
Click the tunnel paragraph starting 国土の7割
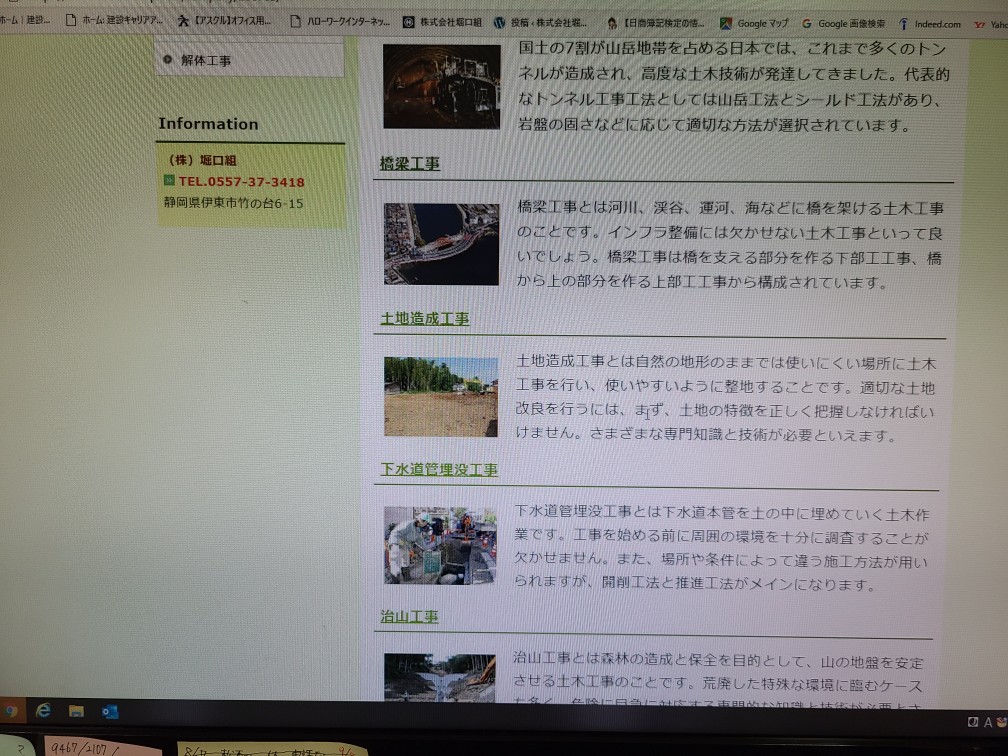pyautogui.click(x=734, y=86)
